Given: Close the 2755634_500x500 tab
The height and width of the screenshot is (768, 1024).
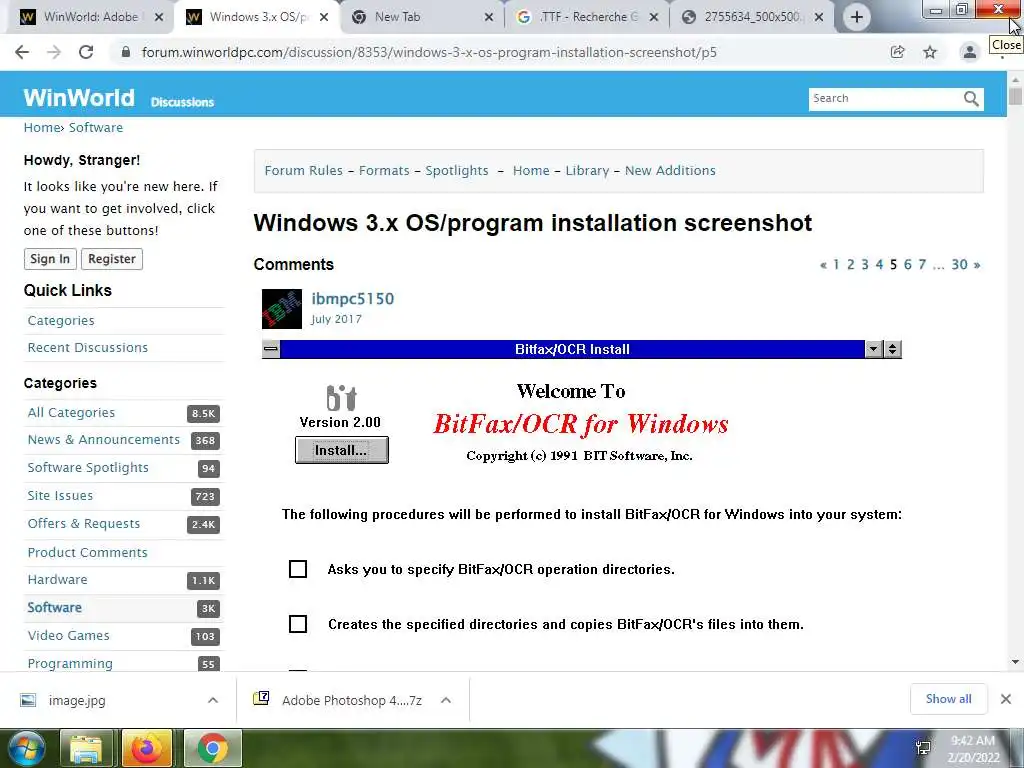Looking at the screenshot, I should 819,17.
